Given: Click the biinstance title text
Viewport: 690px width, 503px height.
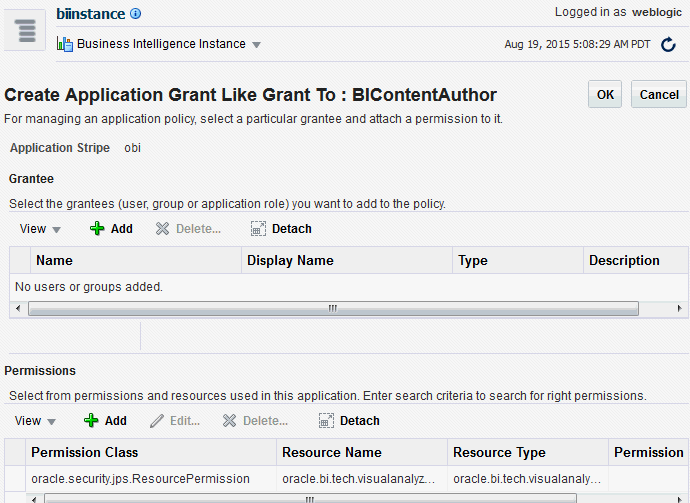Looking at the screenshot, I should [x=91, y=14].
